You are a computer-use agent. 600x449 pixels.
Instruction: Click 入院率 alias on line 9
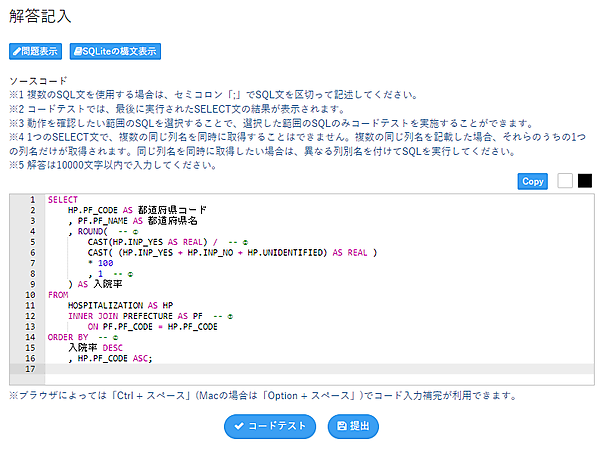pos(108,284)
